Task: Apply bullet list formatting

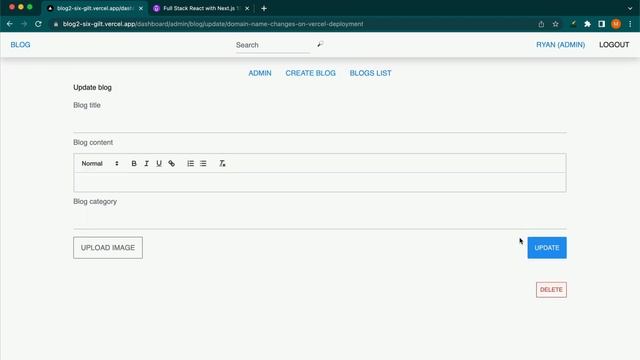Action: (203, 164)
